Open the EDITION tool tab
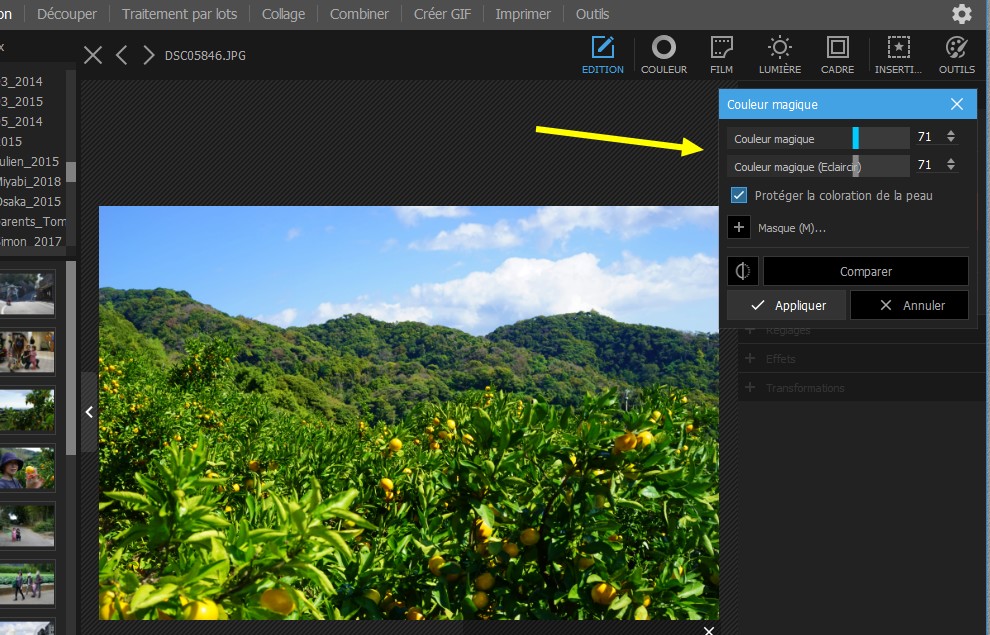This screenshot has width=990, height=635. point(602,55)
